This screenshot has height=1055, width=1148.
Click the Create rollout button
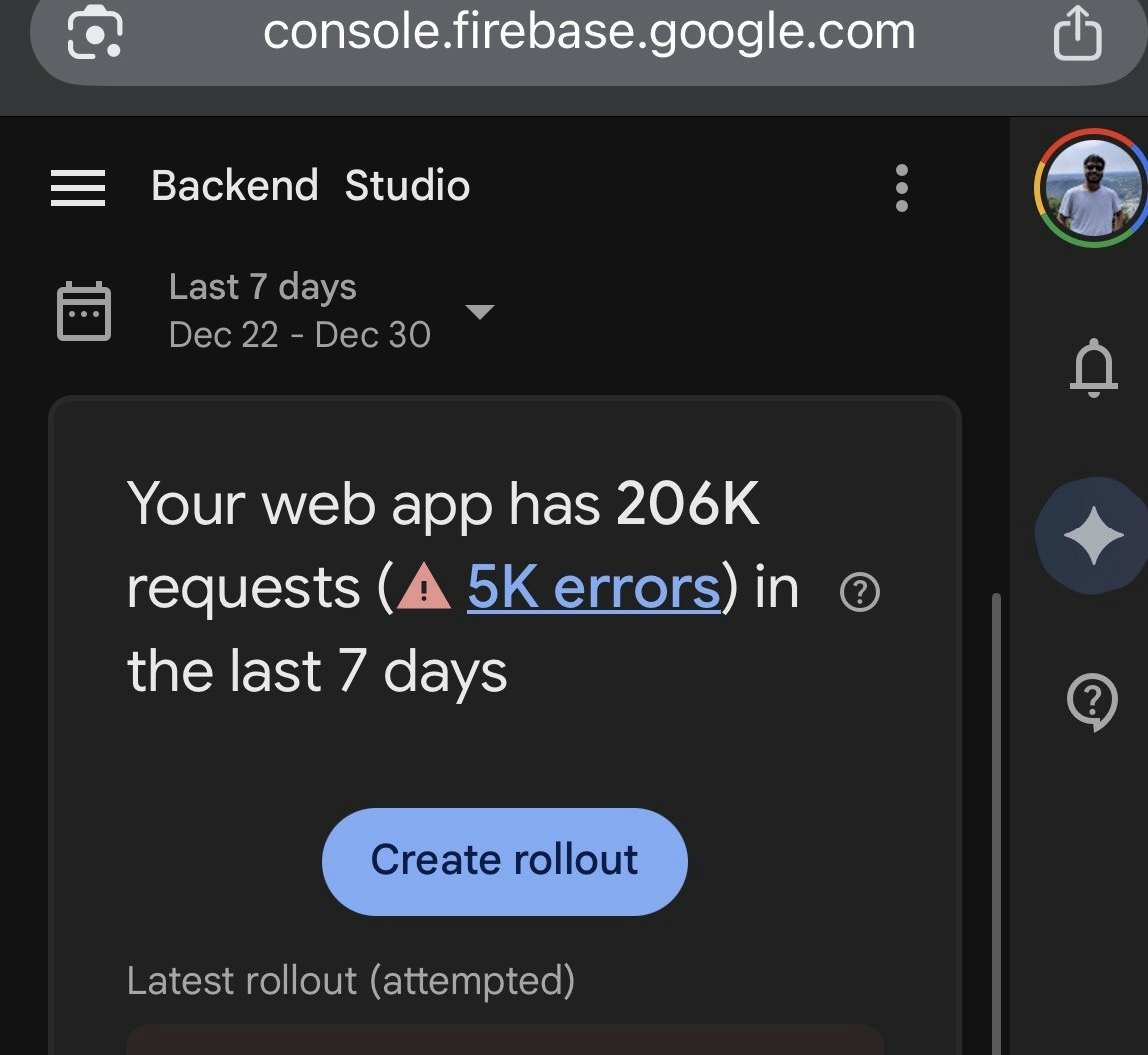pyautogui.click(x=504, y=860)
